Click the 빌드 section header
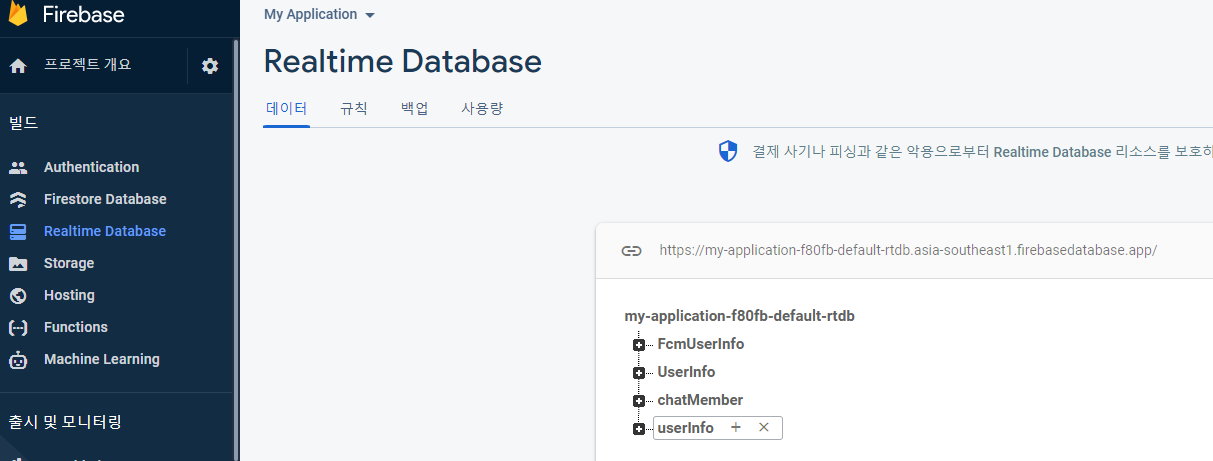The image size is (1213, 461). (23, 123)
